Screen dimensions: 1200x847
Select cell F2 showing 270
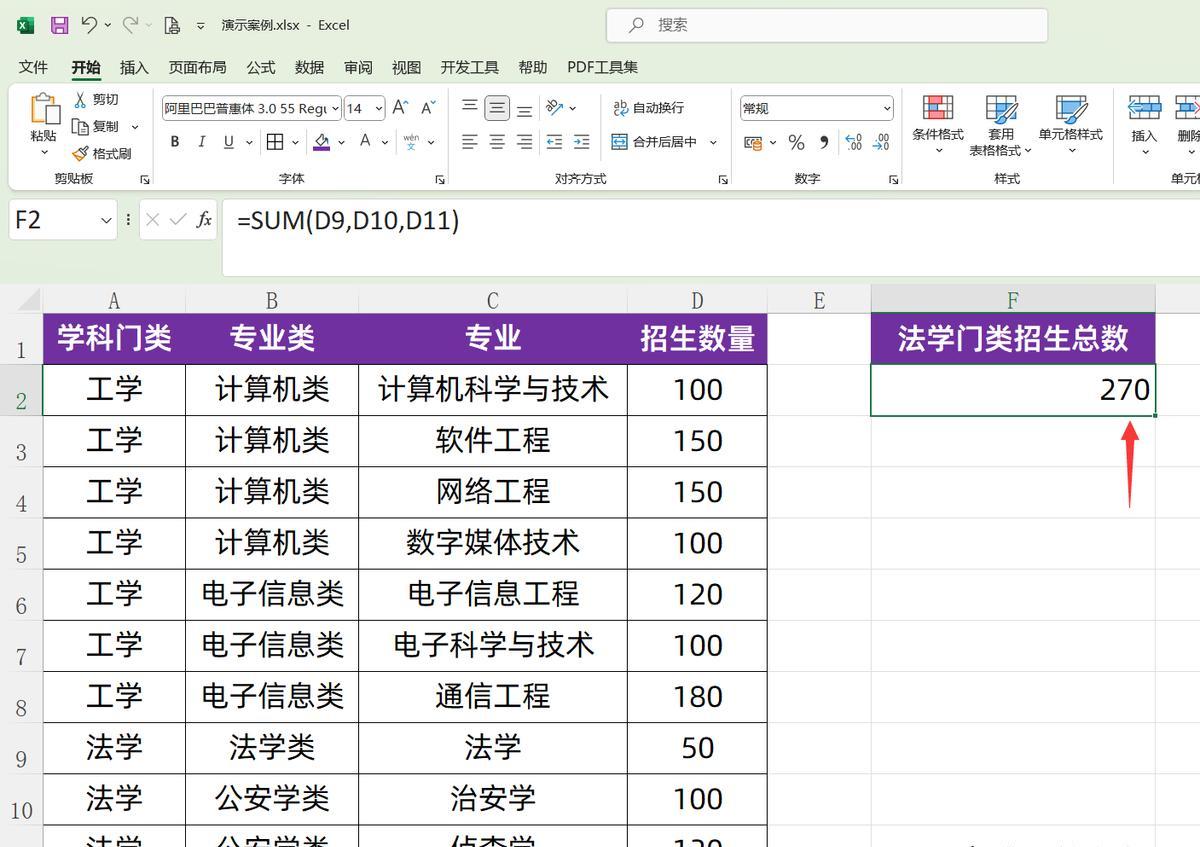pos(1013,389)
